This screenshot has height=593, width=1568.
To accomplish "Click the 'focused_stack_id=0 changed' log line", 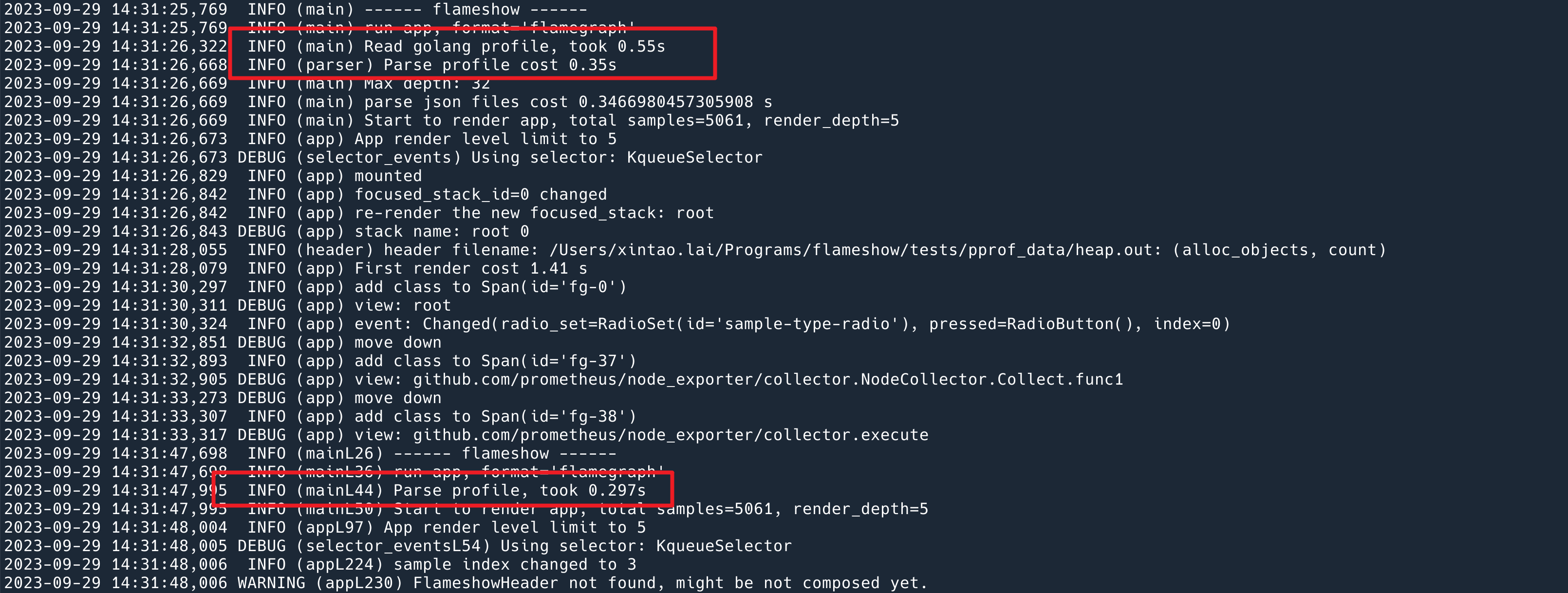I will 480,194.
